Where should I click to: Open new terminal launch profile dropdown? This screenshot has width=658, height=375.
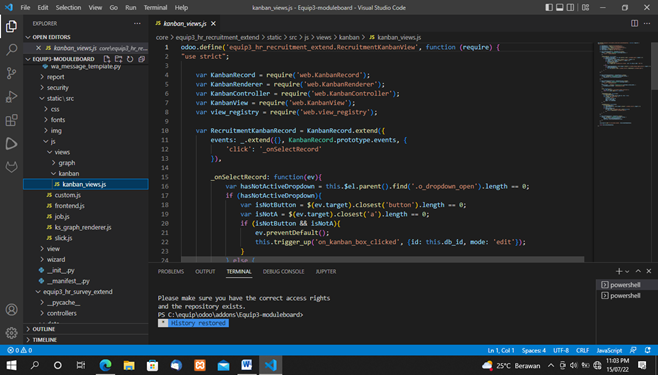click(x=627, y=271)
